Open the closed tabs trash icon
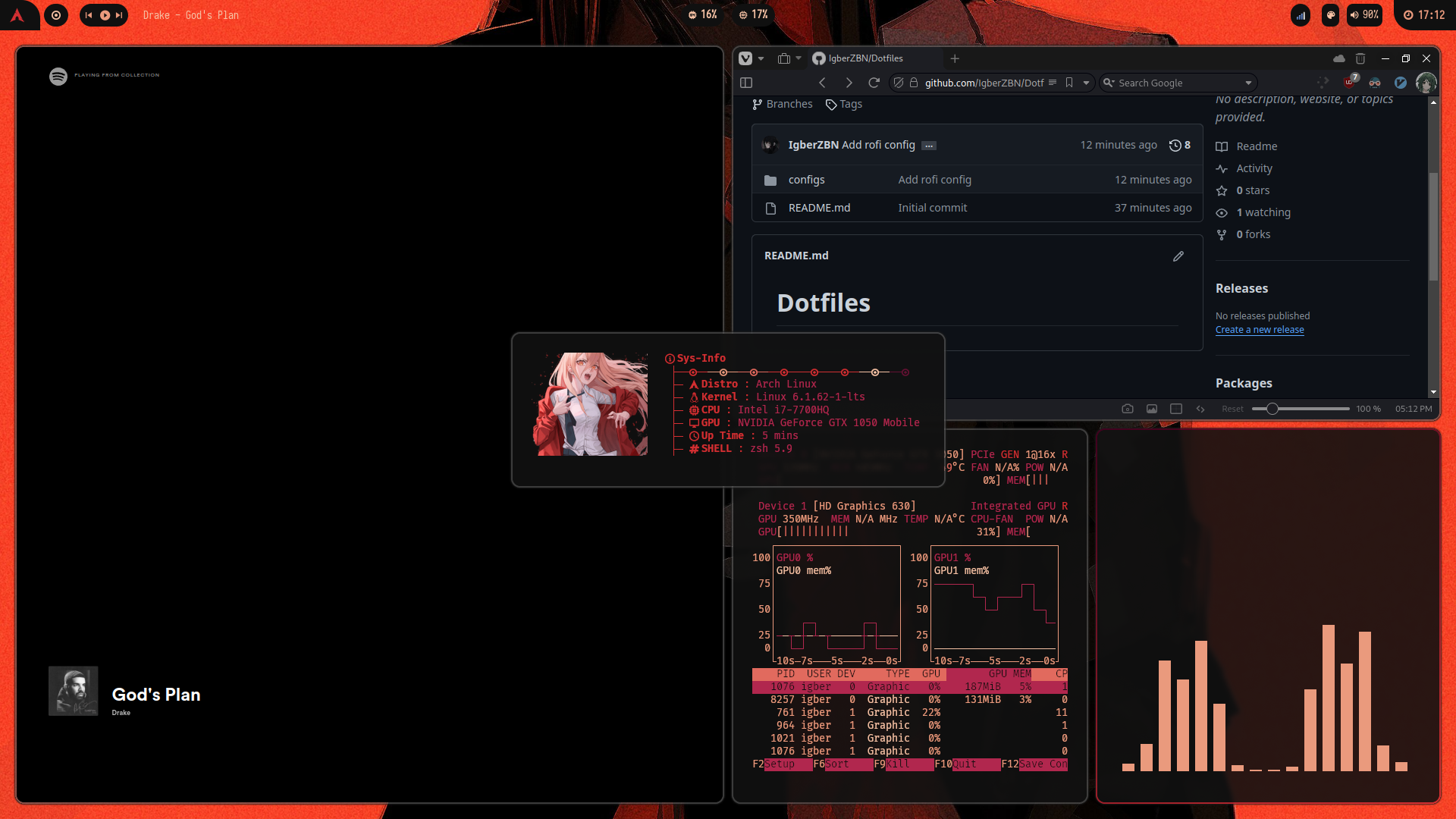This screenshot has height=819, width=1456. pyautogui.click(x=1360, y=58)
